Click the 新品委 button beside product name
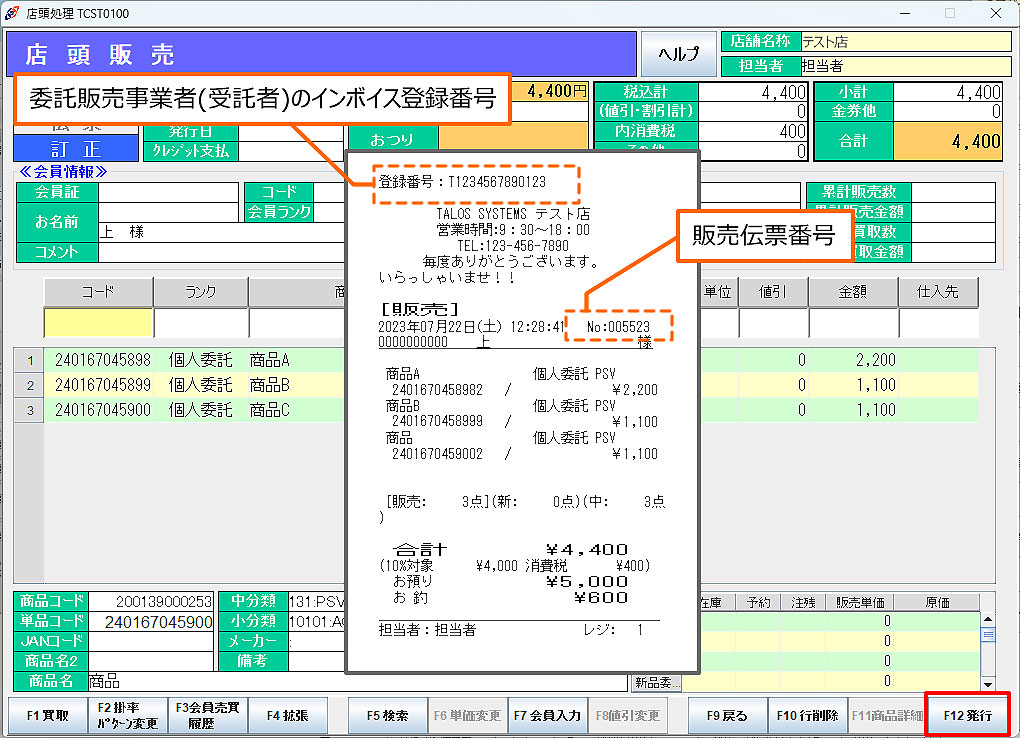The width and height of the screenshot is (1020, 738). (x=656, y=683)
